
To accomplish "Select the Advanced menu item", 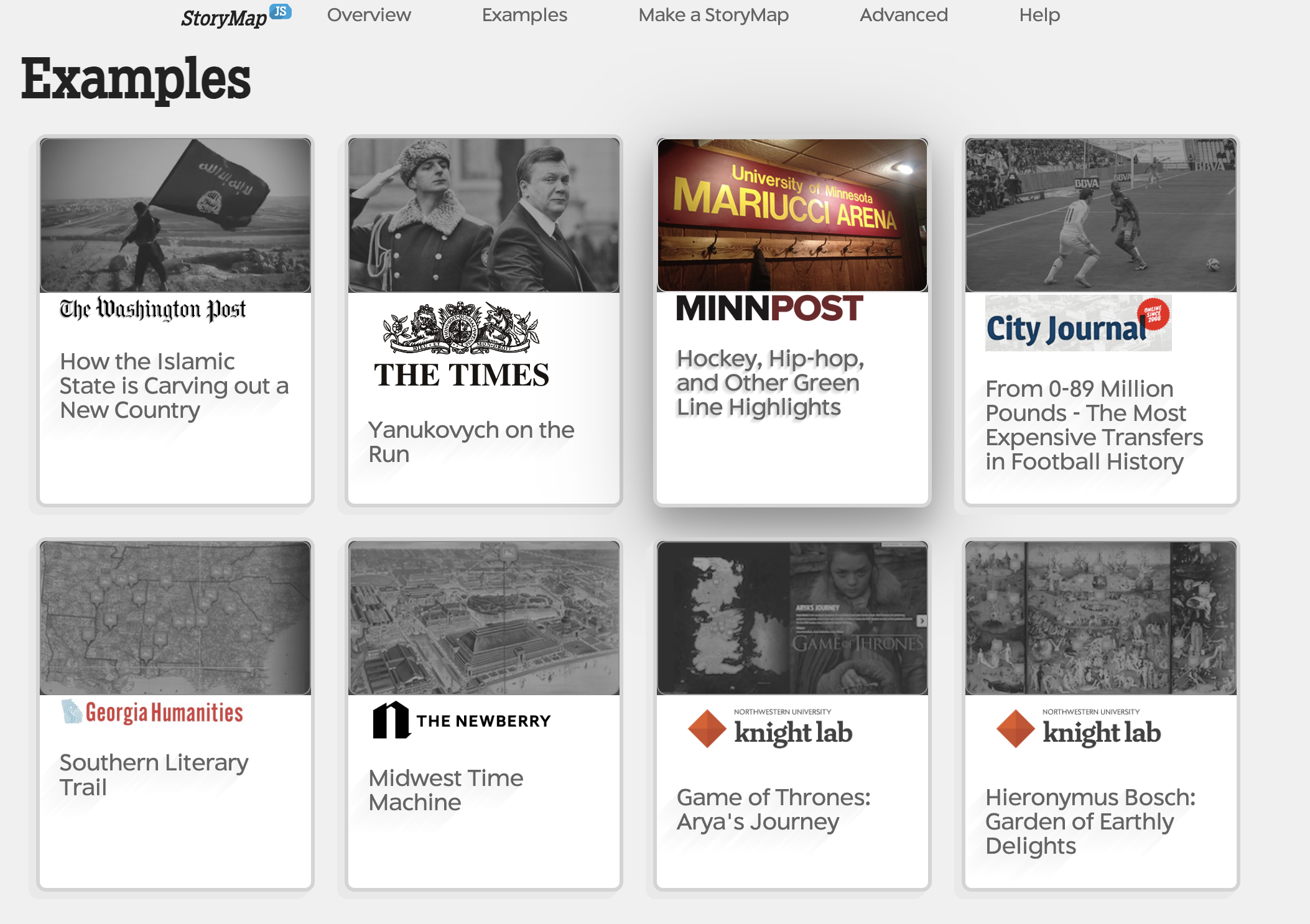I will [x=903, y=15].
